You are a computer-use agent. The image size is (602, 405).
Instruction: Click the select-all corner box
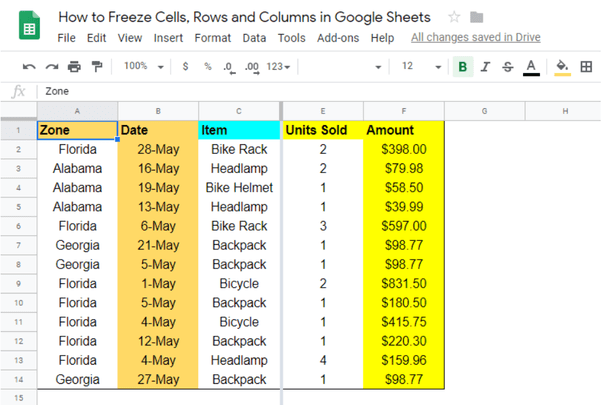pyautogui.click(x=18, y=111)
